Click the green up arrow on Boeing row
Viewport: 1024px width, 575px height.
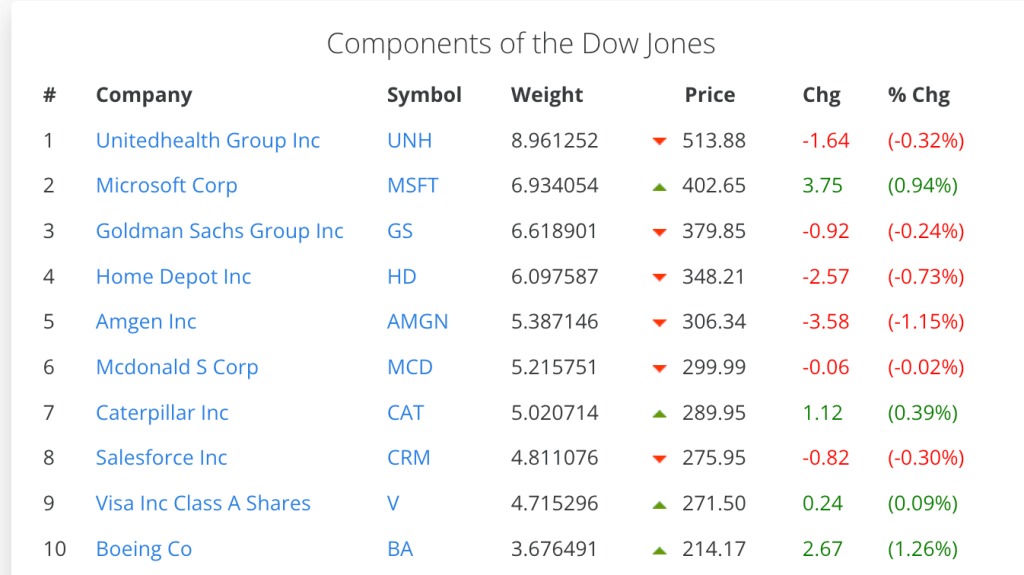pos(659,549)
